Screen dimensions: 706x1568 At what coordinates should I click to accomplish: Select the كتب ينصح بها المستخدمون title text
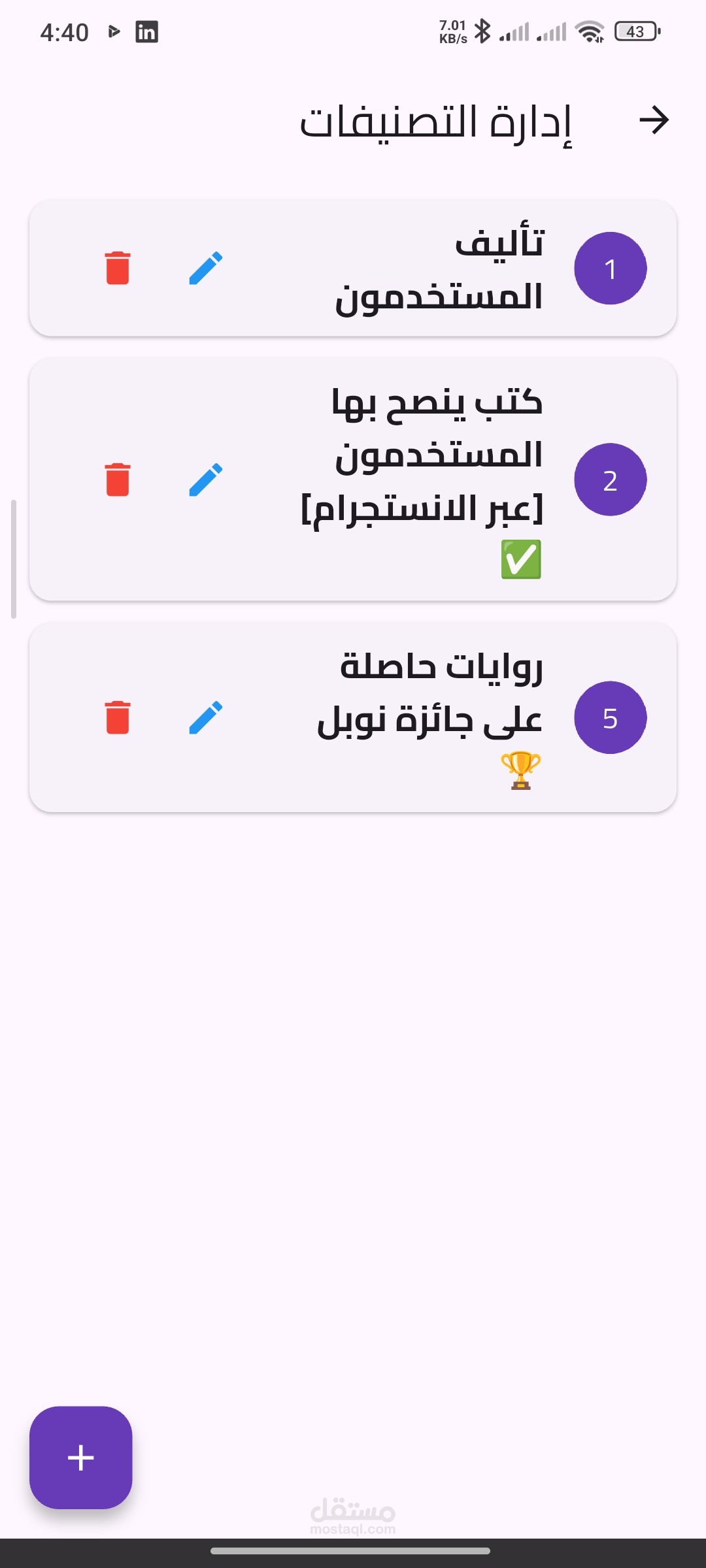coord(422,455)
